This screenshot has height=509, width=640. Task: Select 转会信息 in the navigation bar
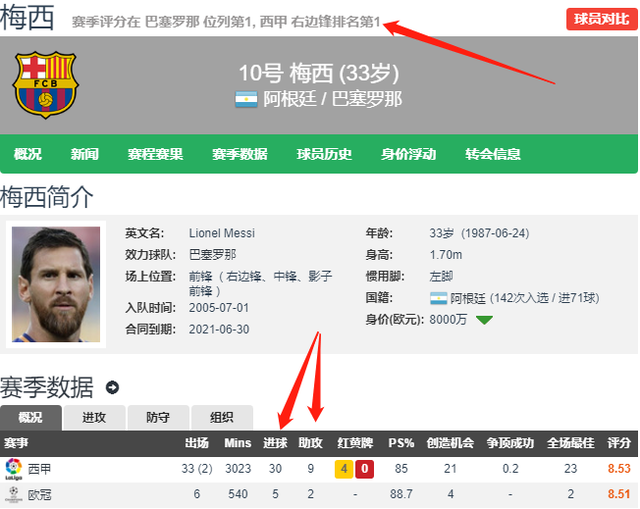pyautogui.click(x=493, y=154)
